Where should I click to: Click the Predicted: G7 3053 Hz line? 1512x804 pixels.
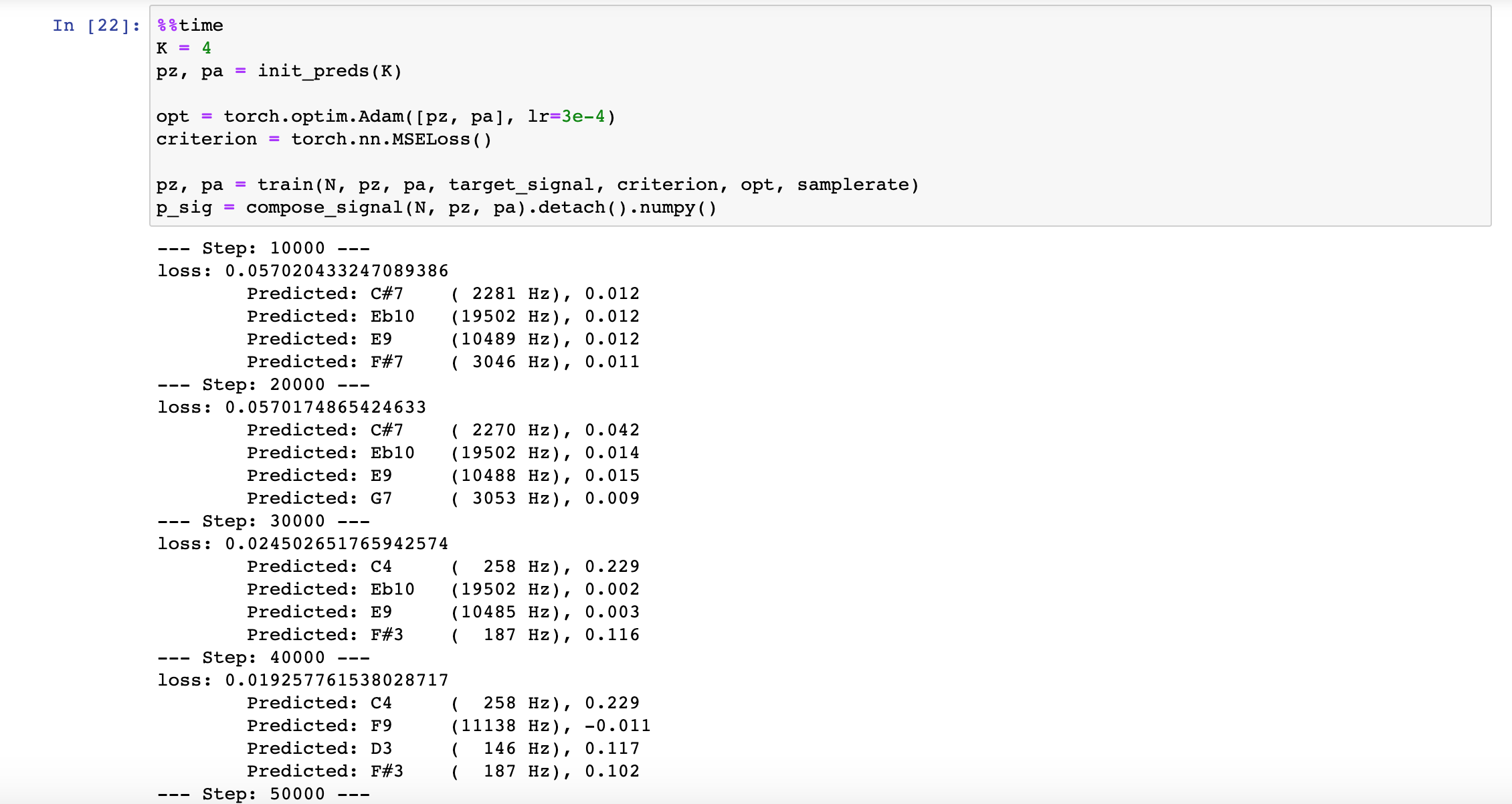click(x=443, y=498)
